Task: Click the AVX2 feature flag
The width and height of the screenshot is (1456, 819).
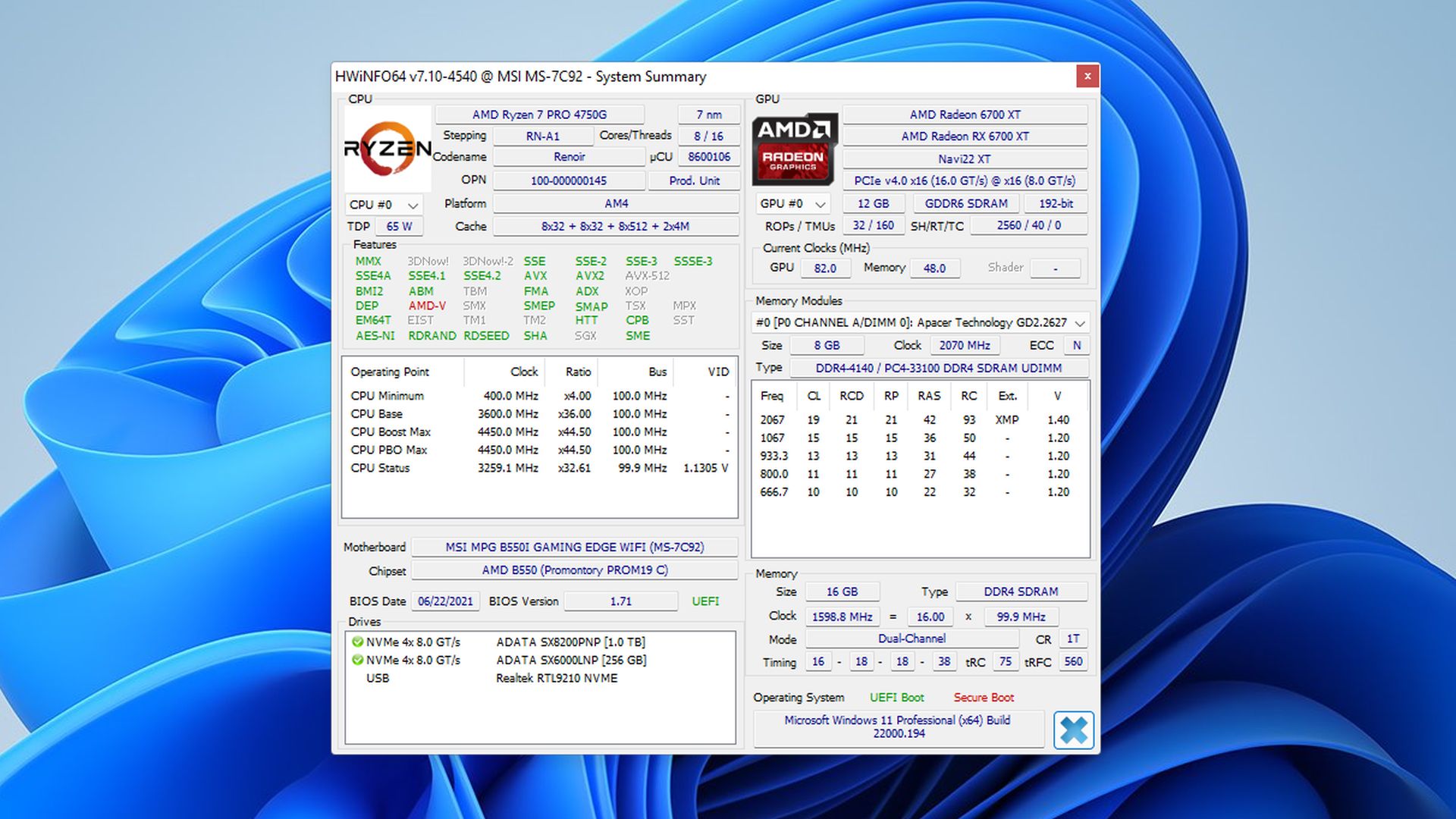Action: (590, 276)
